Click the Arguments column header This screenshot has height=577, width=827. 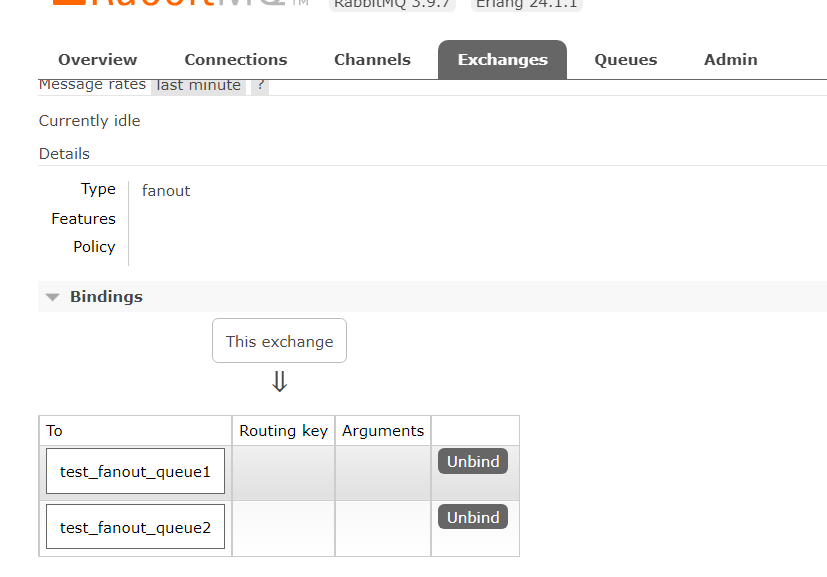pyautogui.click(x=383, y=431)
